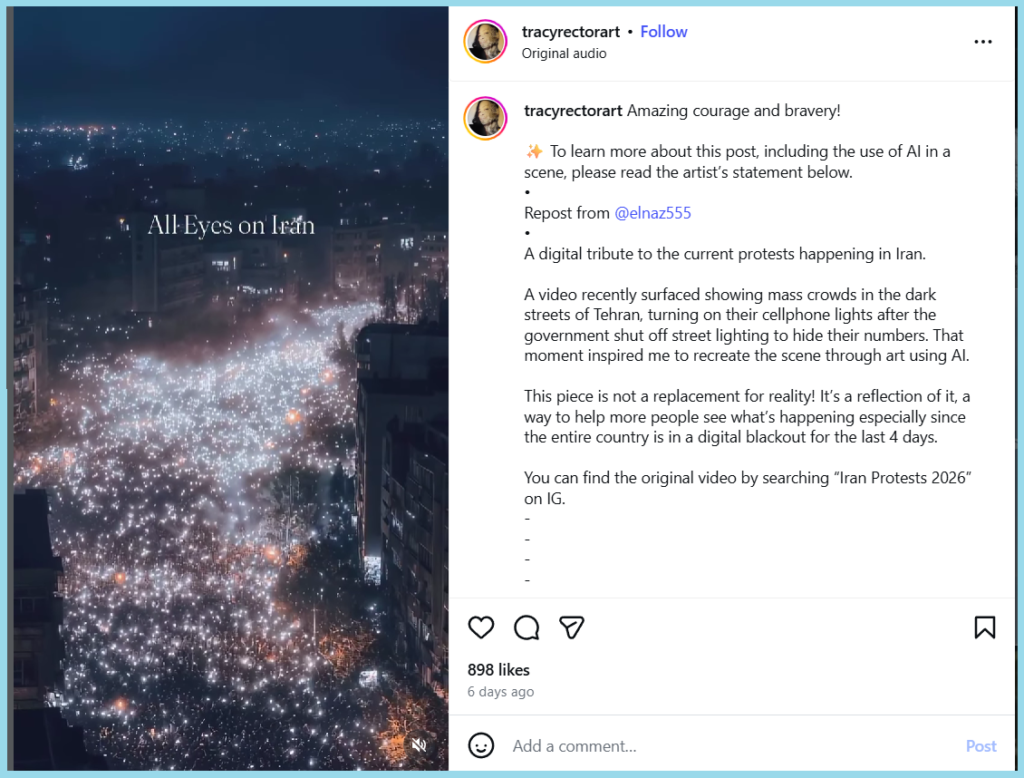Image resolution: width=1024 pixels, height=778 pixels.
Task: Like the post with the heart icon
Action: coord(481,628)
